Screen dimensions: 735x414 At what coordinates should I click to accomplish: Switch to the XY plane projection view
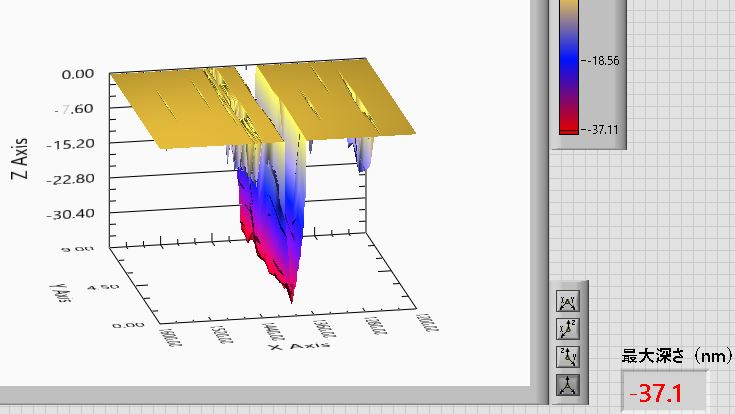[567, 302]
